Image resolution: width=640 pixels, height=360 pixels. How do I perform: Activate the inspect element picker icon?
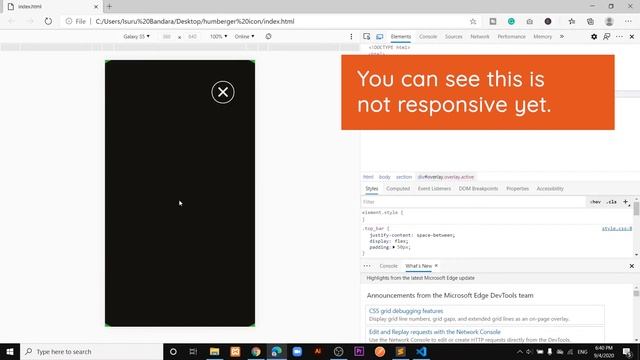coord(367,36)
